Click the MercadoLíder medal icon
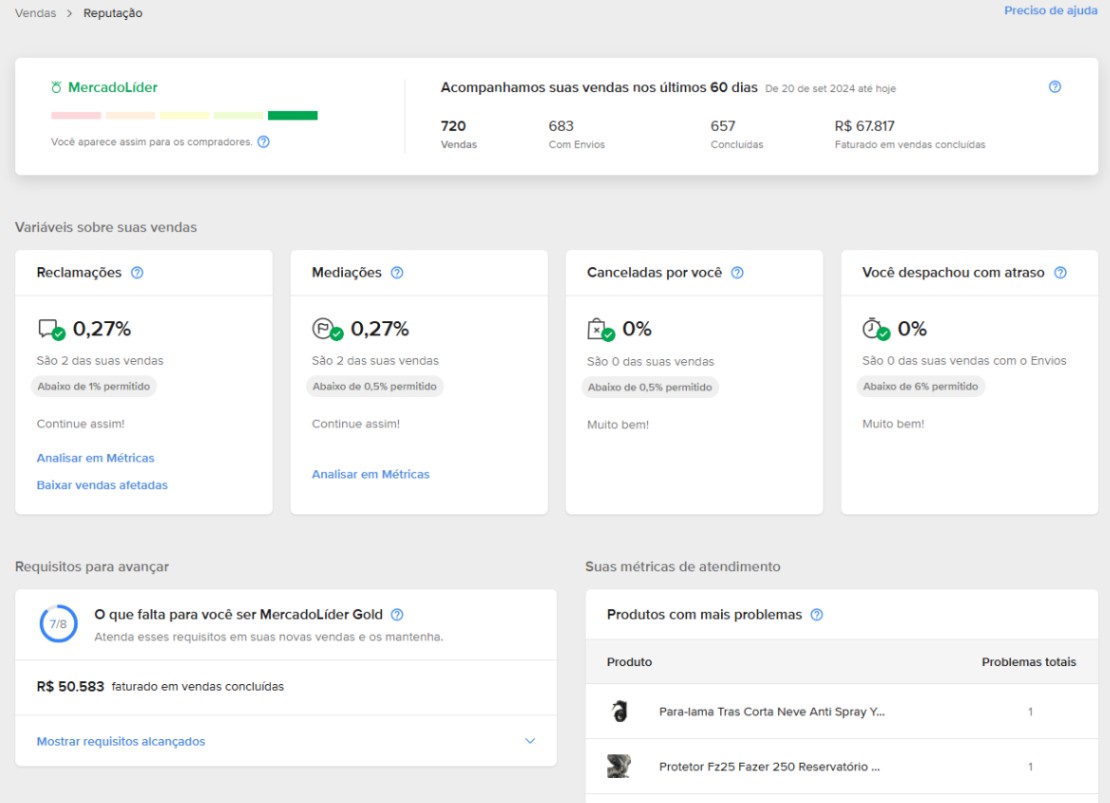Viewport: 1110px width, 803px height. pyautogui.click(x=56, y=87)
